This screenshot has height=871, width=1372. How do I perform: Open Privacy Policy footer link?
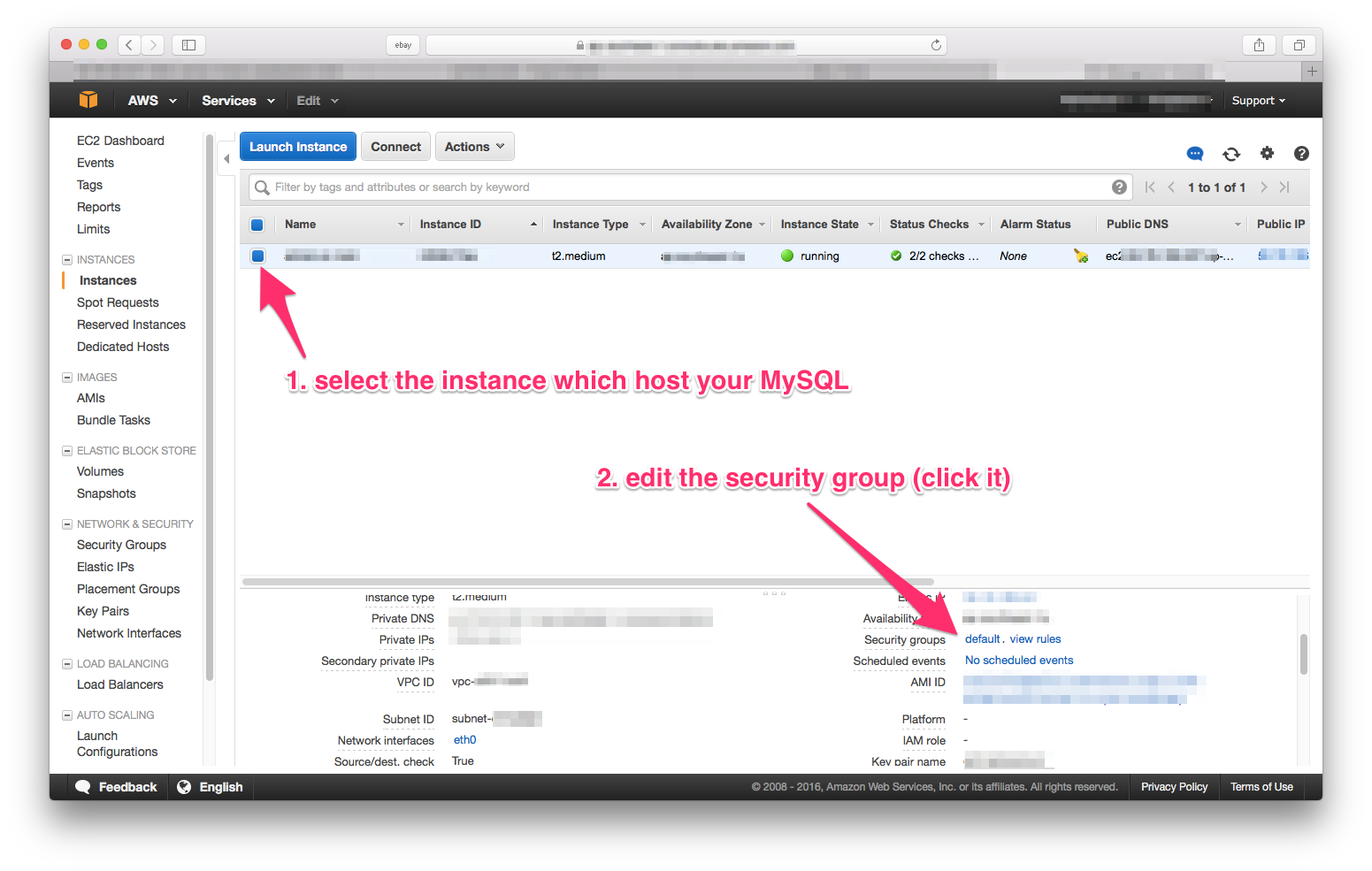(1174, 787)
